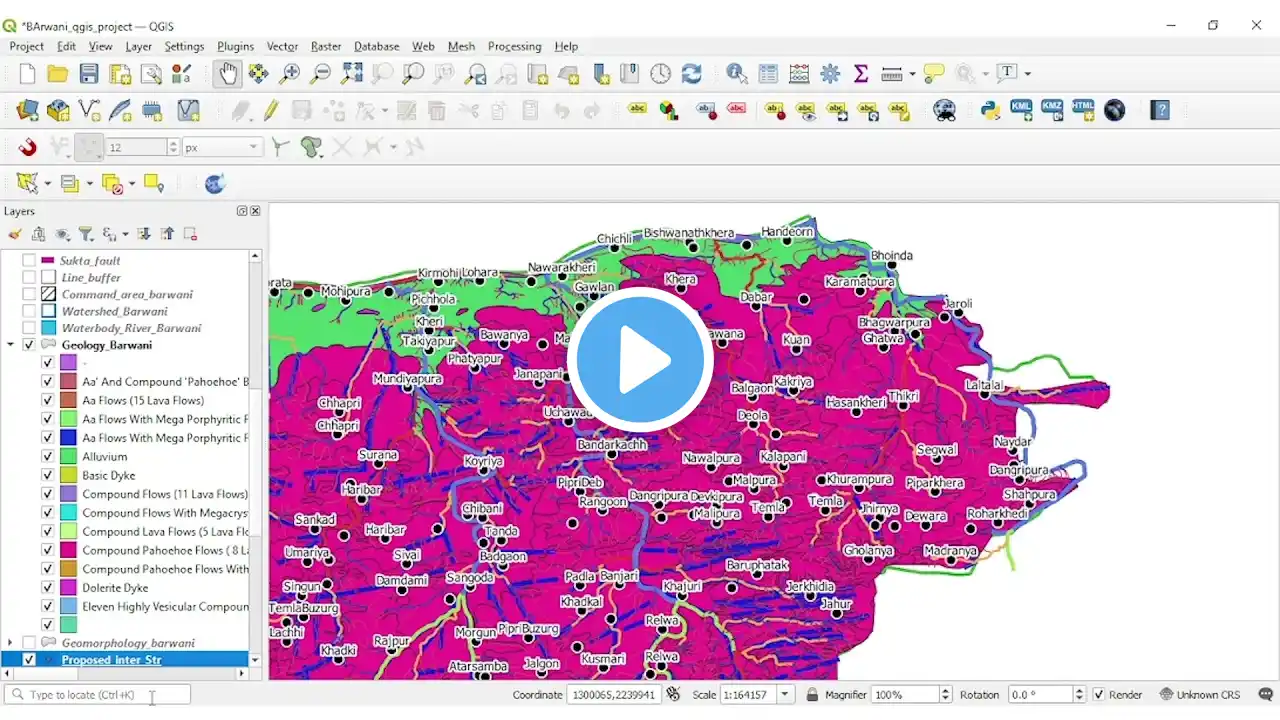Click the Zoom In magnifier tool
1280x720 pixels.
tap(290, 73)
